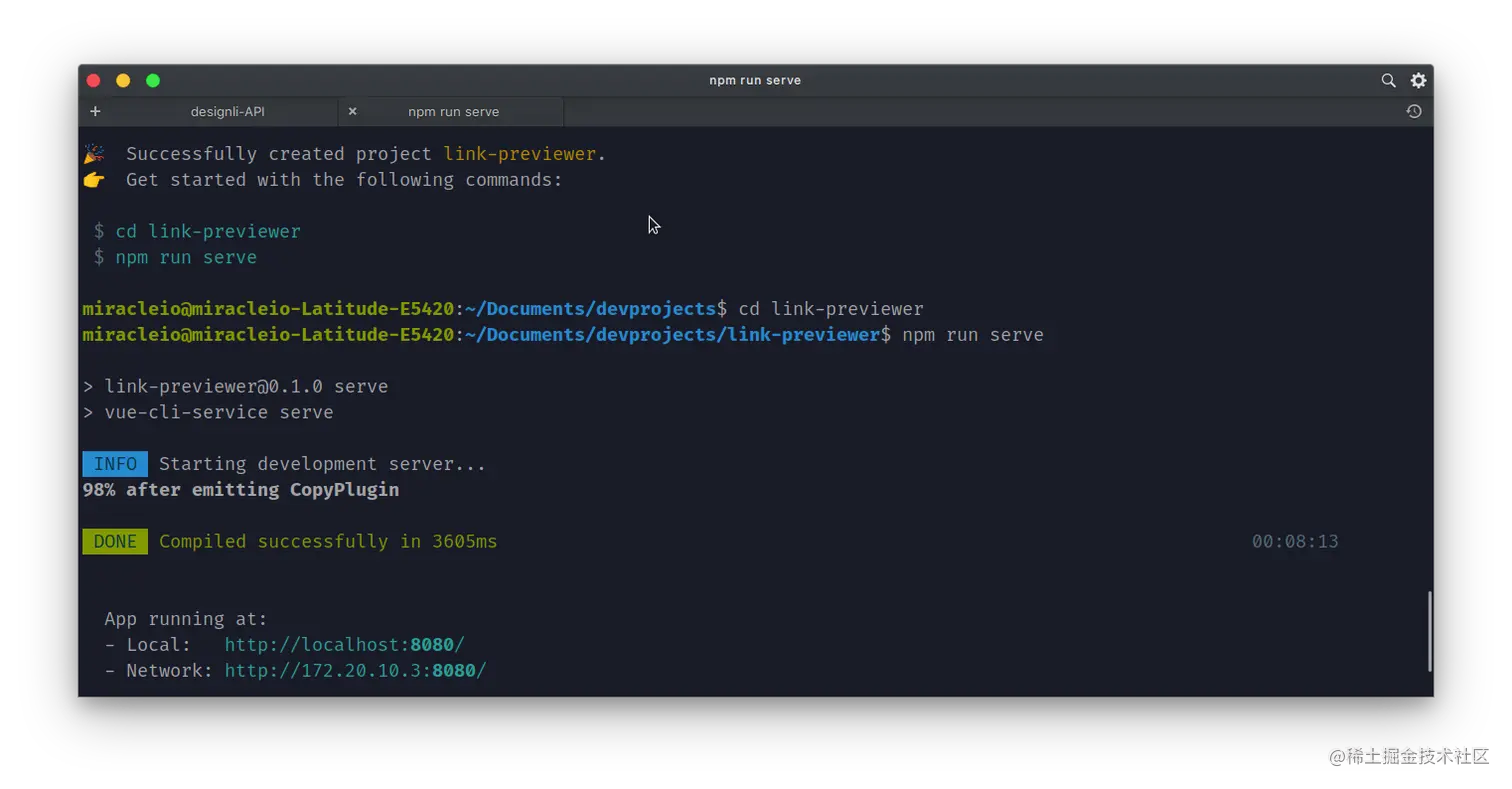Image resolution: width=1512 pixels, height=789 pixels.
Task: Click the DONE badge in the output
Action: (114, 541)
